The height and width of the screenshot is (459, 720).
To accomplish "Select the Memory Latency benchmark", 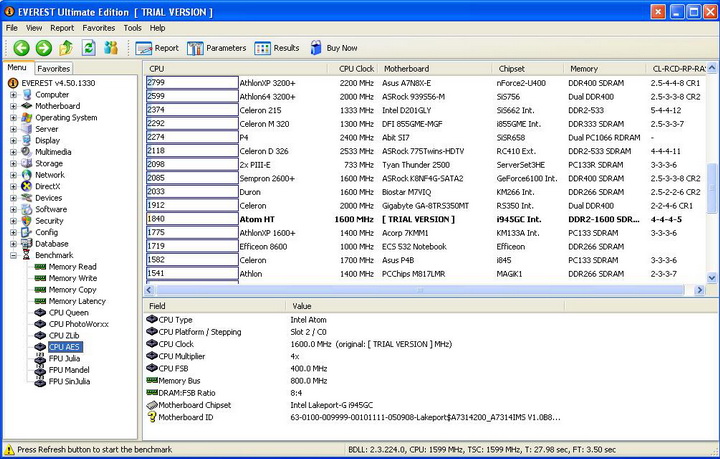I will point(77,301).
